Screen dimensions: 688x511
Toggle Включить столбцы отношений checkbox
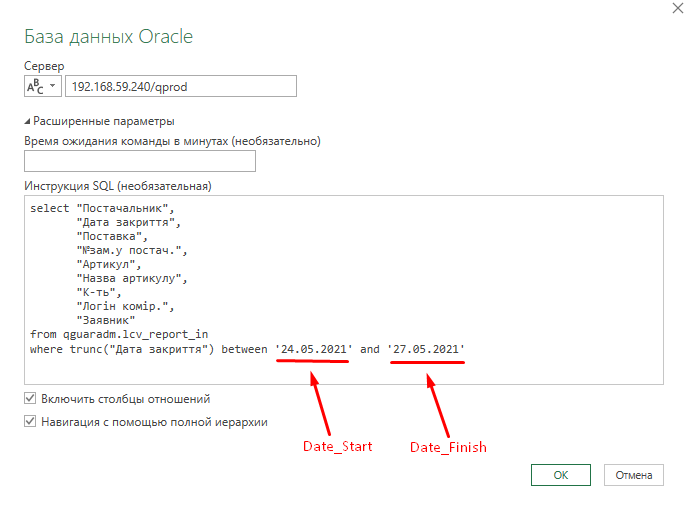[30, 398]
